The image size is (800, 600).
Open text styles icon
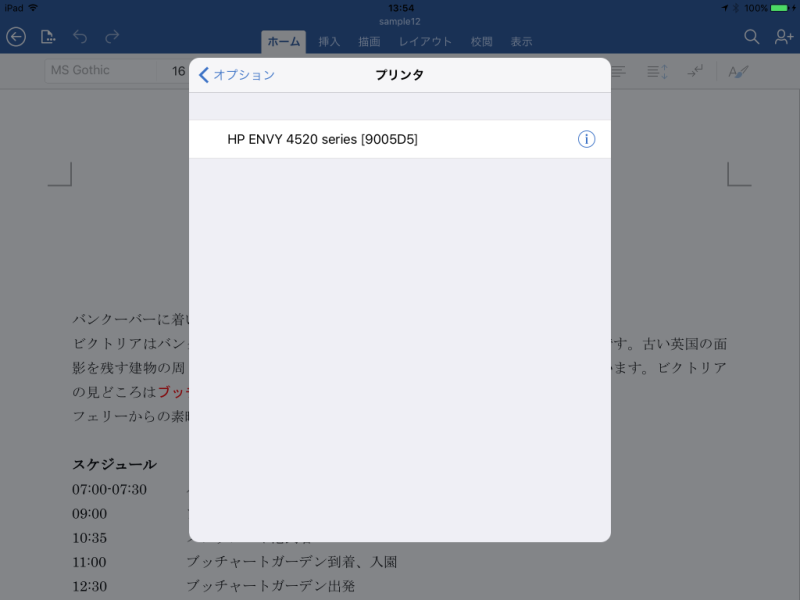tap(738, 71)
